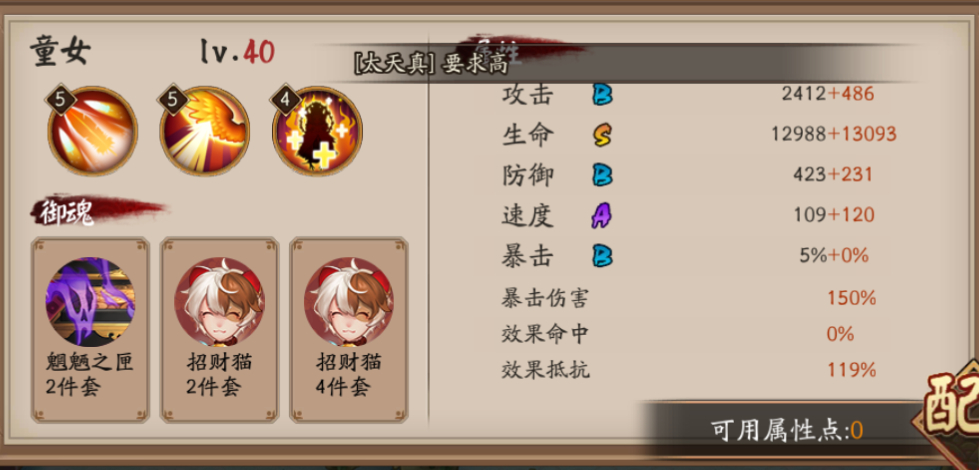This screenshot has width=979, height=470.
Task: Click the B grade badge next to 暴击
Action: (602, 256)
